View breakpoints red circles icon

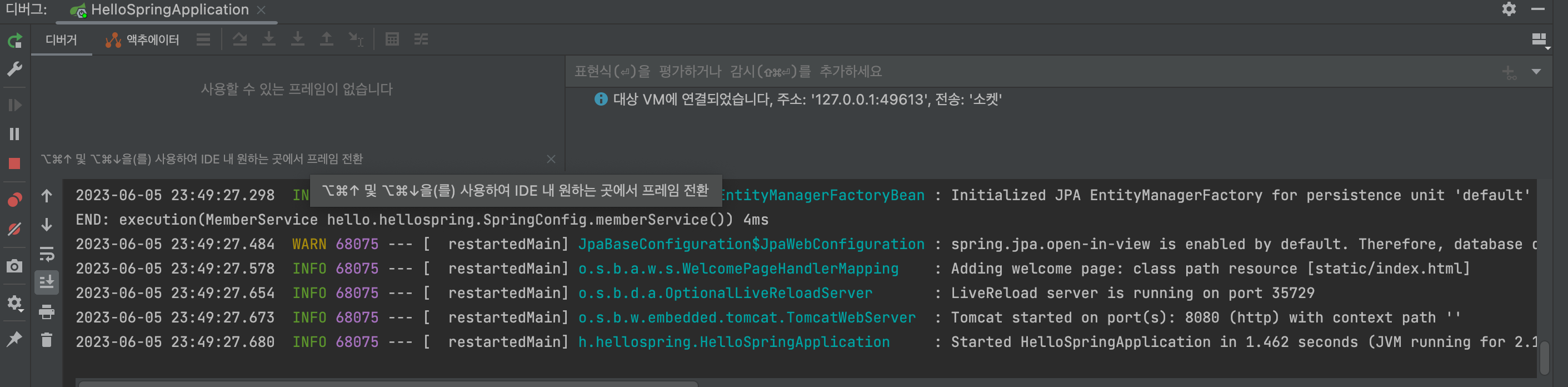click(x=14, y=200)
